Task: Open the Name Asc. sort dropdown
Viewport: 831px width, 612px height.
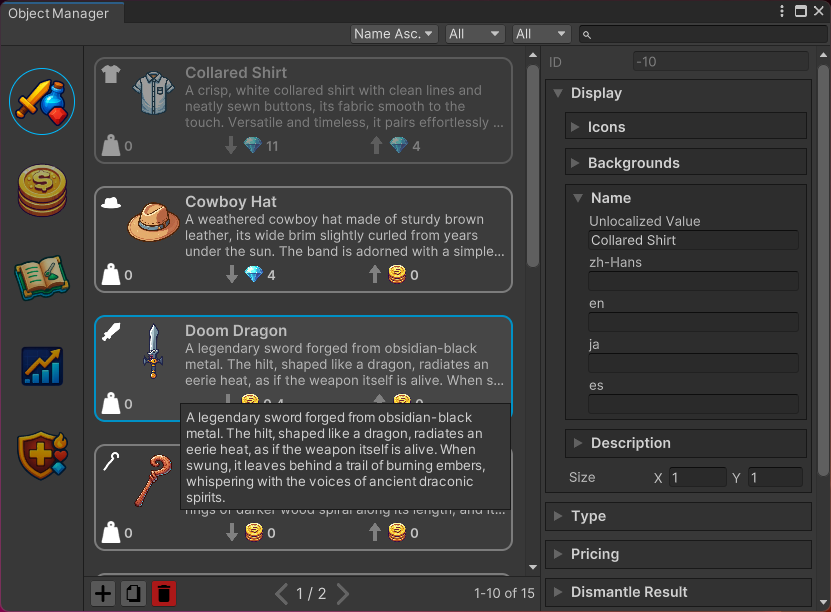Action: [x=394, y=34]
